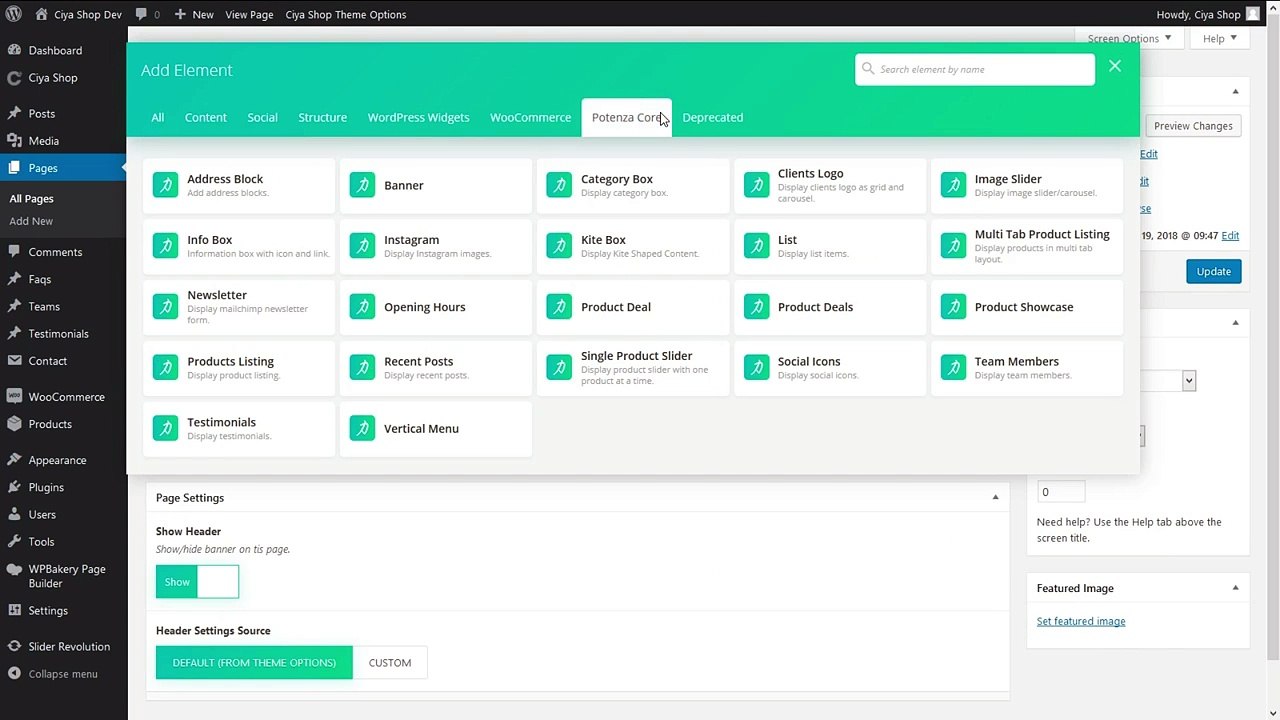The width and height of the screenshot is (1280, 720).
Task: Open the Help dropdown tab
Action: (1219, 38)
